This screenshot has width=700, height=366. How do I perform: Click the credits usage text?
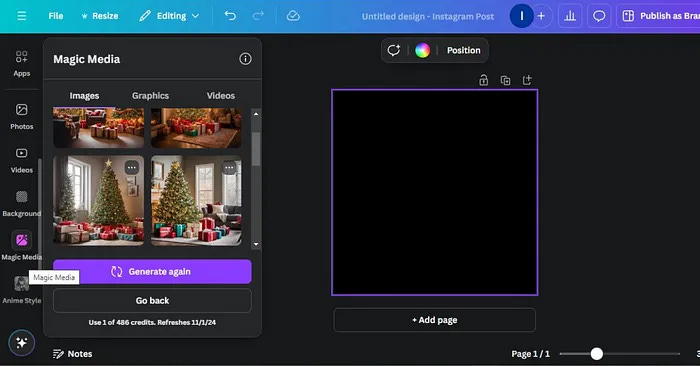point(152,322)
